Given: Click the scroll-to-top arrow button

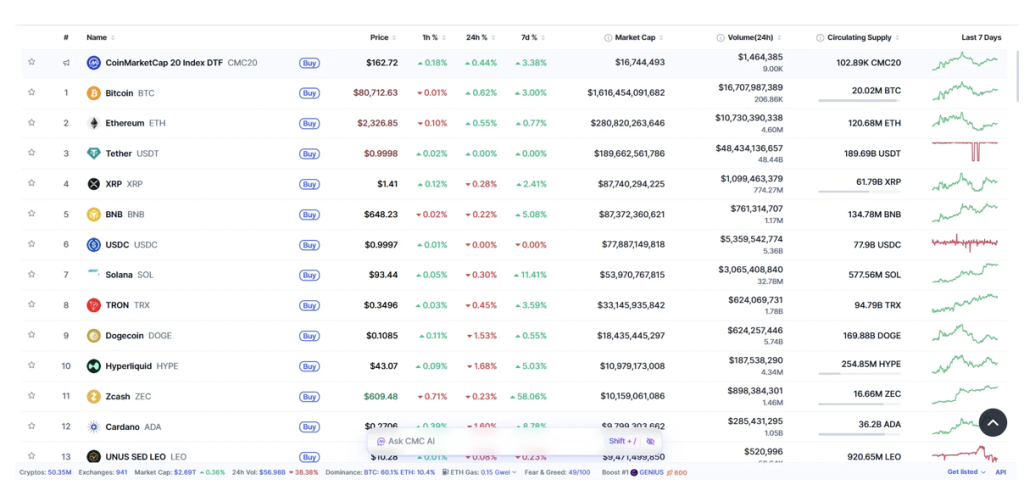Looking at the screenshot, I should click(x=993, y=423).
